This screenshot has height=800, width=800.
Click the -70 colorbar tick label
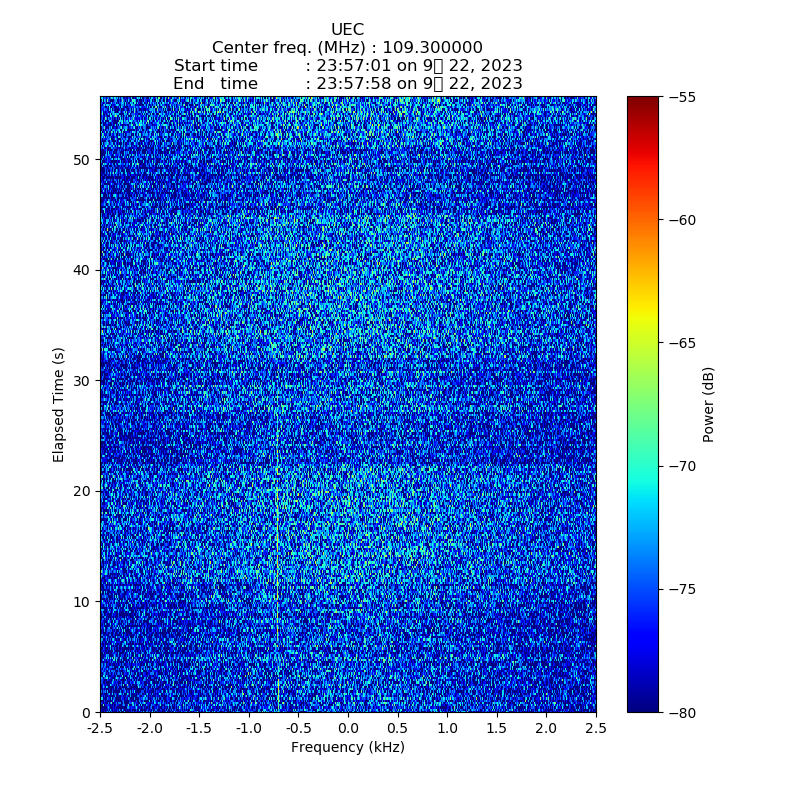click(685, 466)
